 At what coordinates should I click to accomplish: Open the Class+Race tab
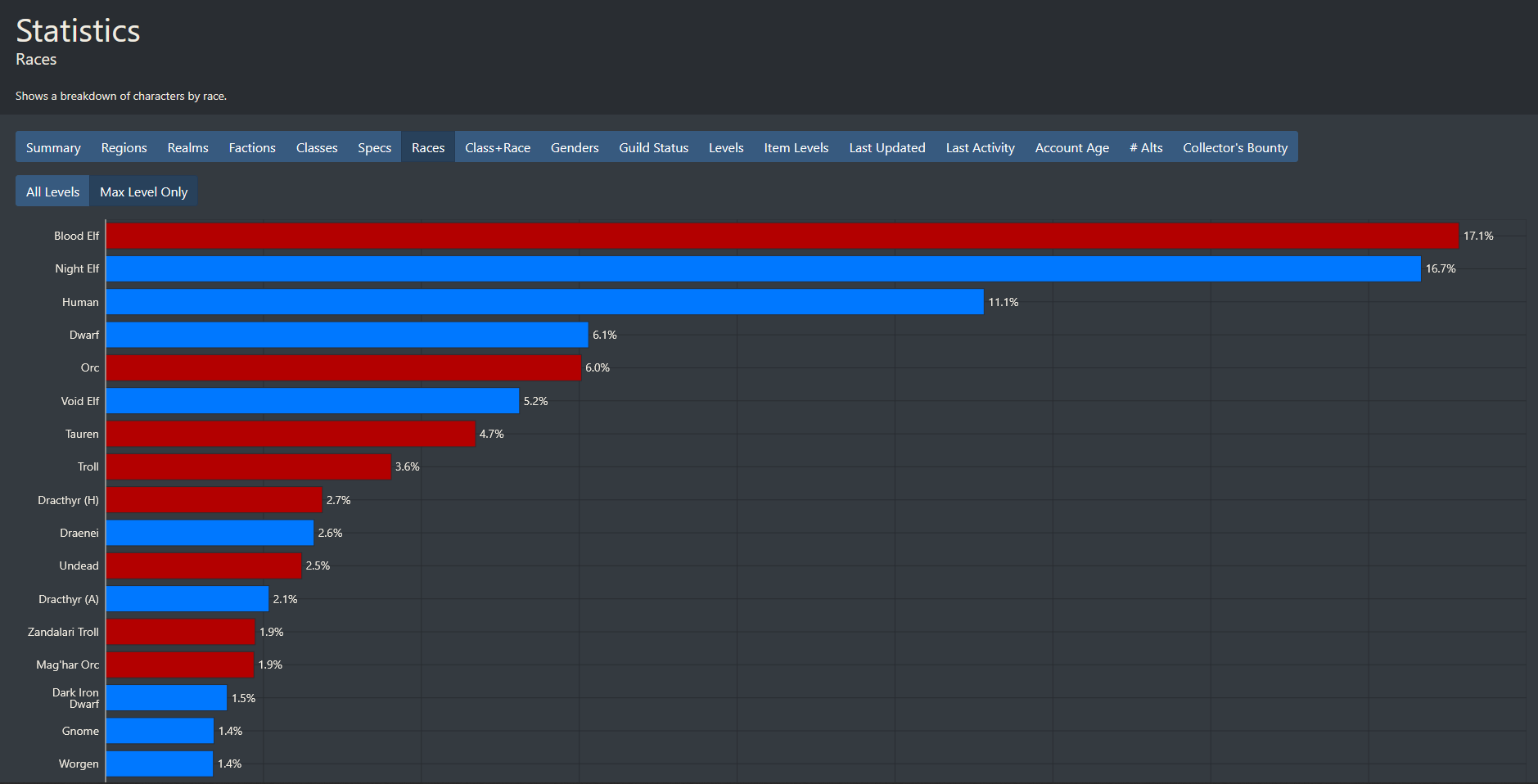[498, 147]
